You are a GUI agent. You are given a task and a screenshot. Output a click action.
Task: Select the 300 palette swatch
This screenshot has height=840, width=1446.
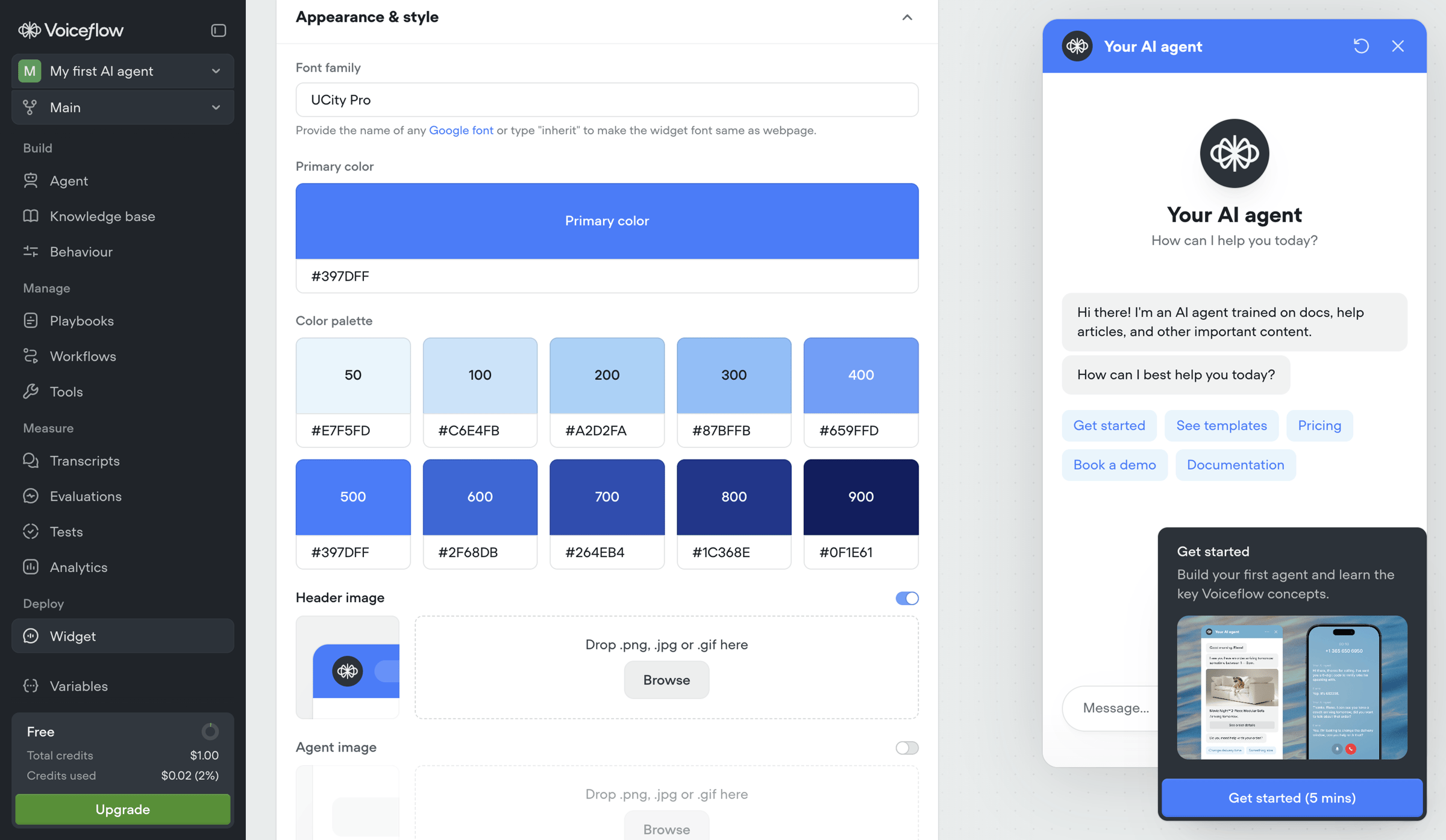(734, 376)
